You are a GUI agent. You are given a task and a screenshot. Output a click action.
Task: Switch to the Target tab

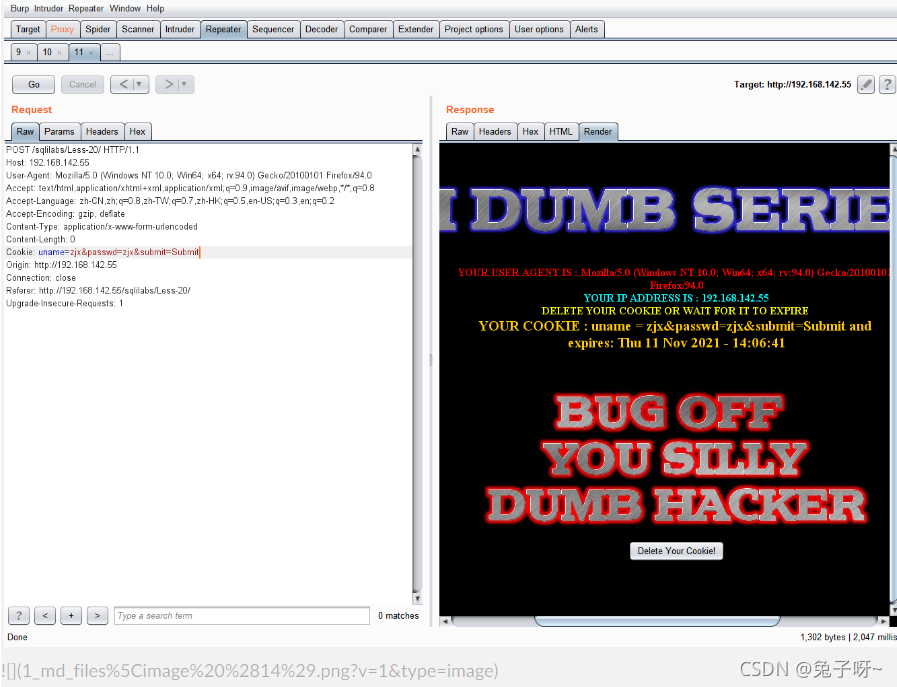pos(28,29)
